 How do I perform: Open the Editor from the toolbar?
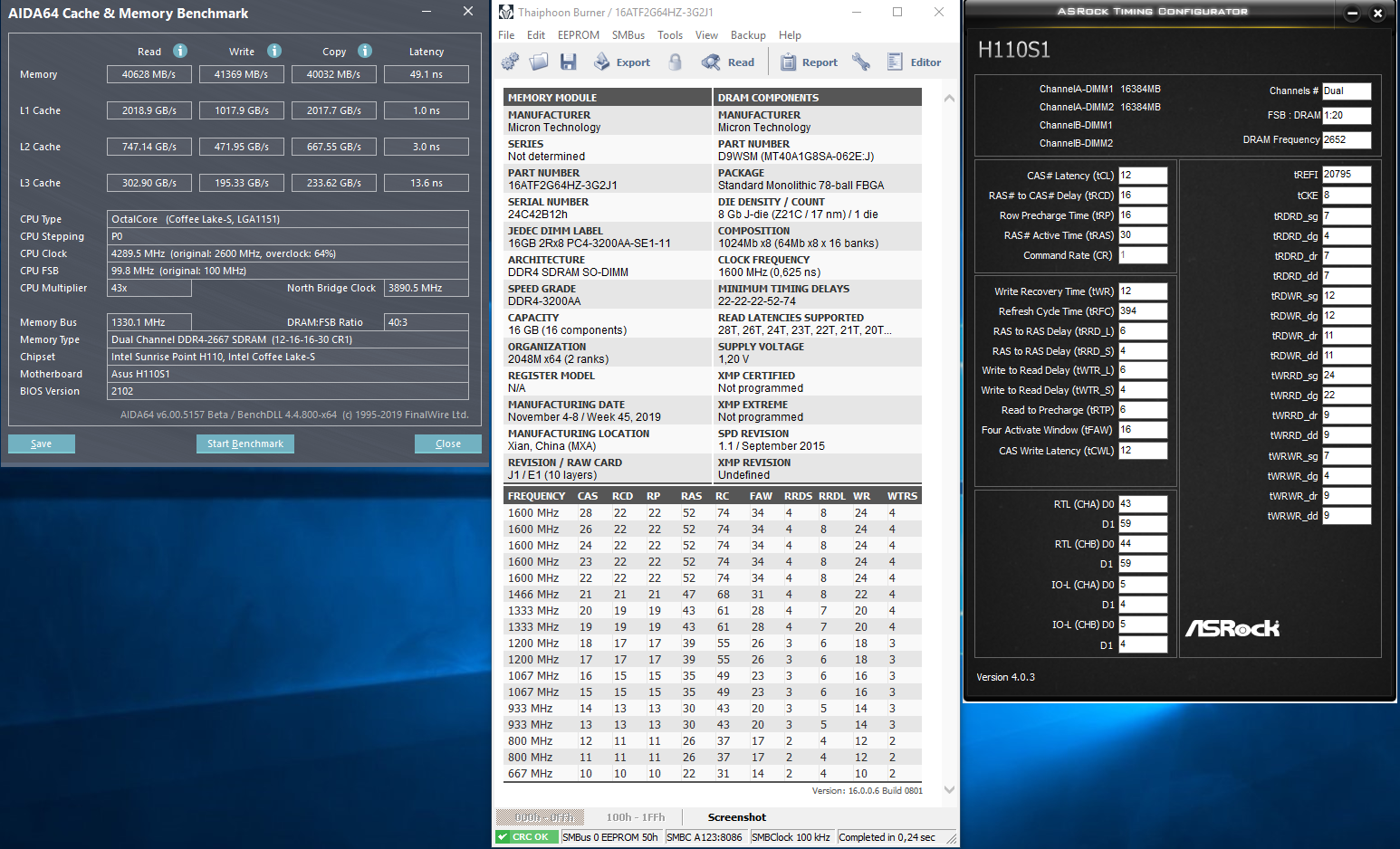[914, 62]
